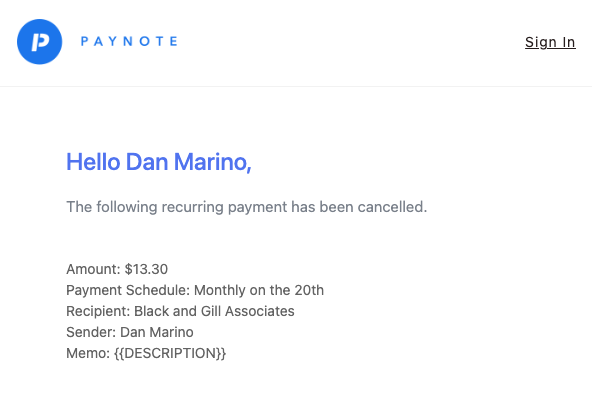This screenshot has height=419, width=592.
Task: Click 'Monthly on the 20th' schedule value
Action: coord(259,290)
